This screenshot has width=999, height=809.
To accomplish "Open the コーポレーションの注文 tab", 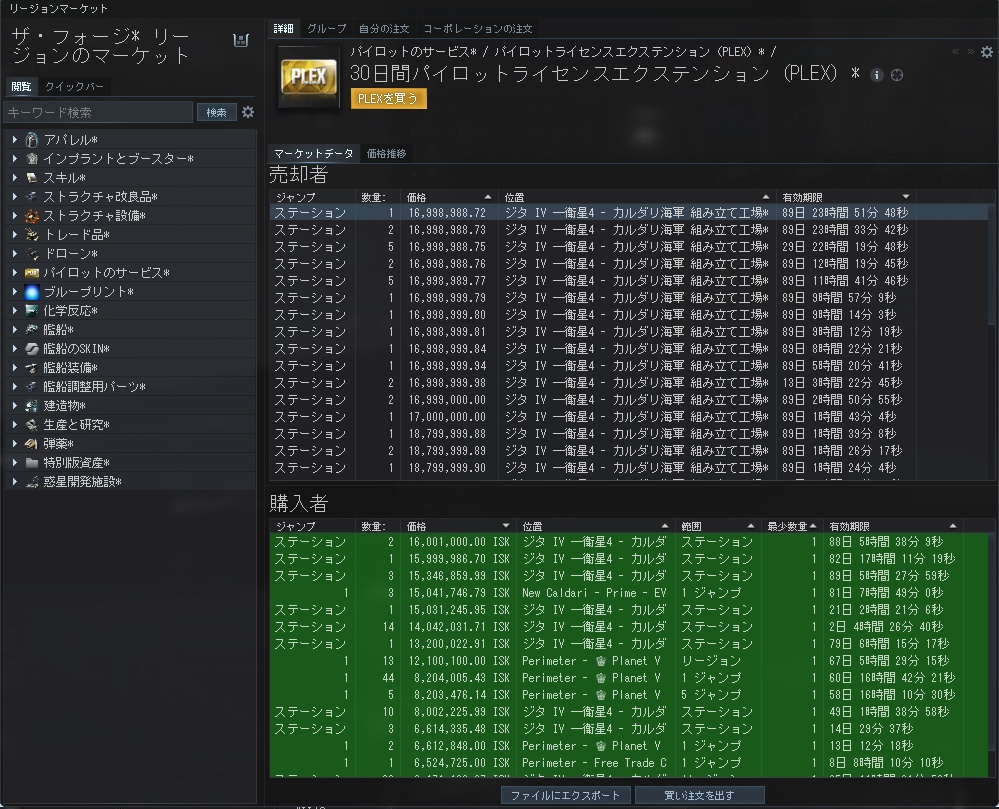I will tap(477, 29).
